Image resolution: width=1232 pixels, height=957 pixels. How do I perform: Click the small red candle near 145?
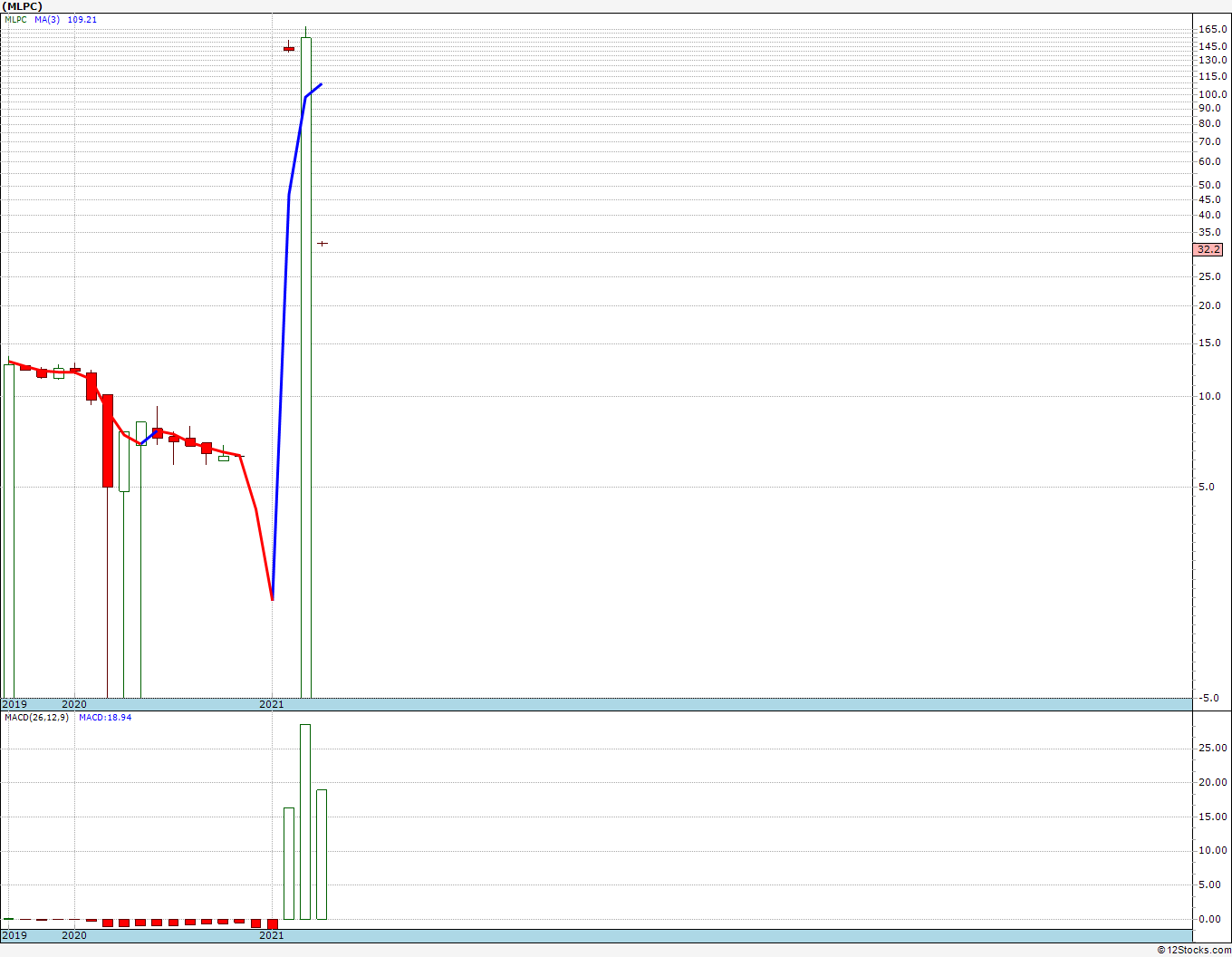click(x=289, y=48)
